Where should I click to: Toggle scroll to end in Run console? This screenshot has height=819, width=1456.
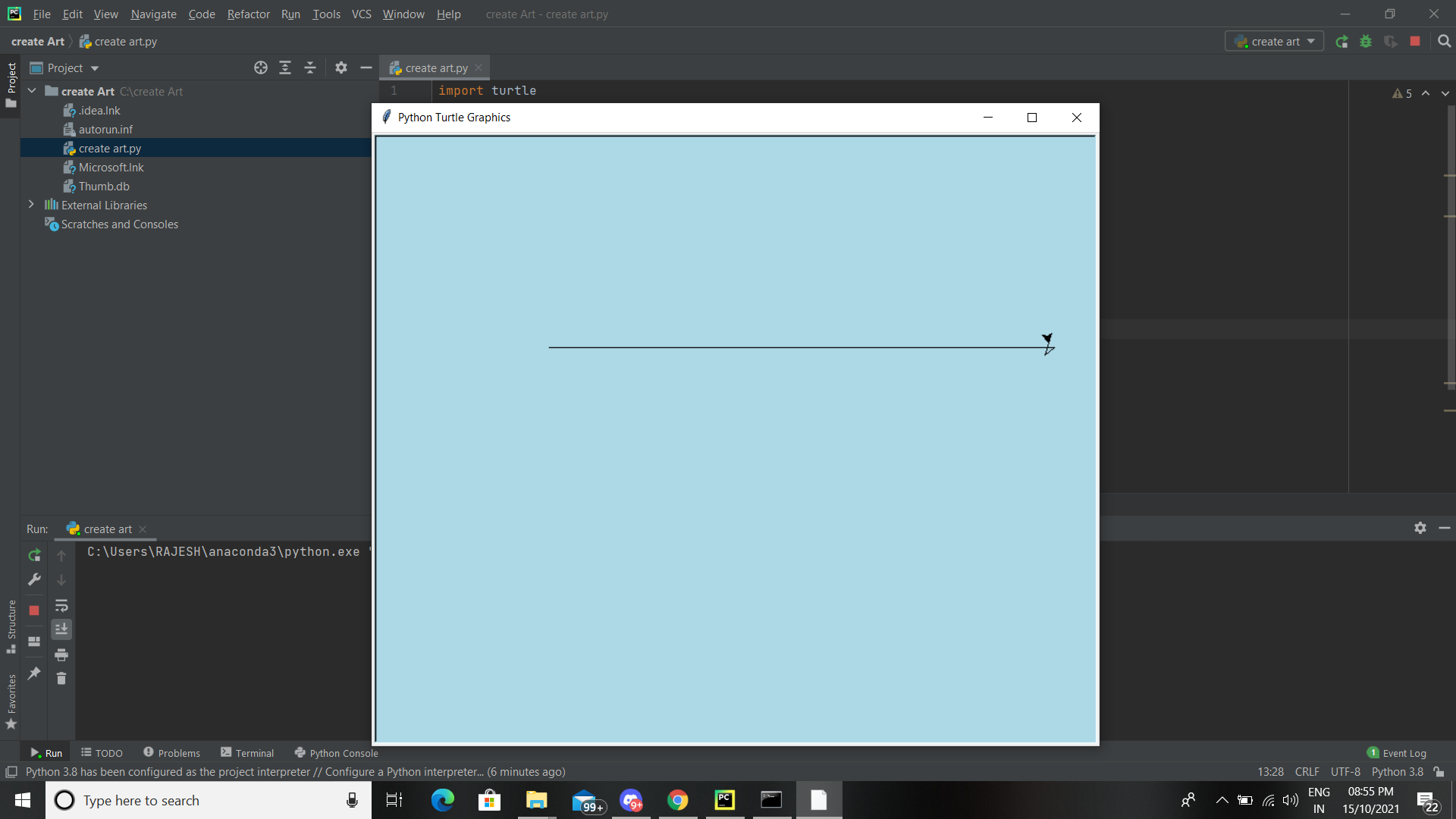(x=61, y=629)
